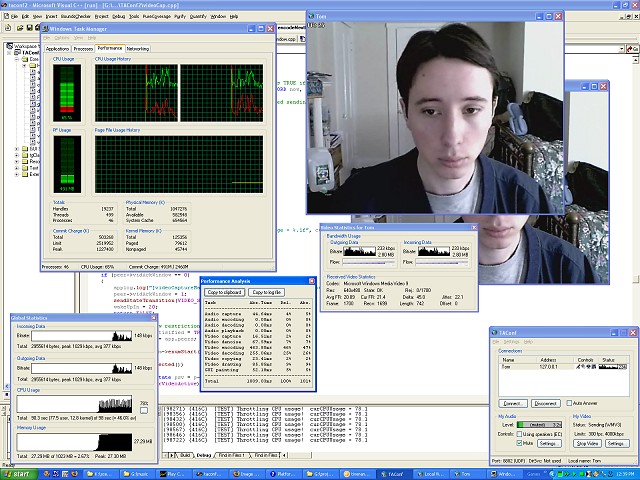Open the Visual C++ Project menu

(x=101, y=16)
